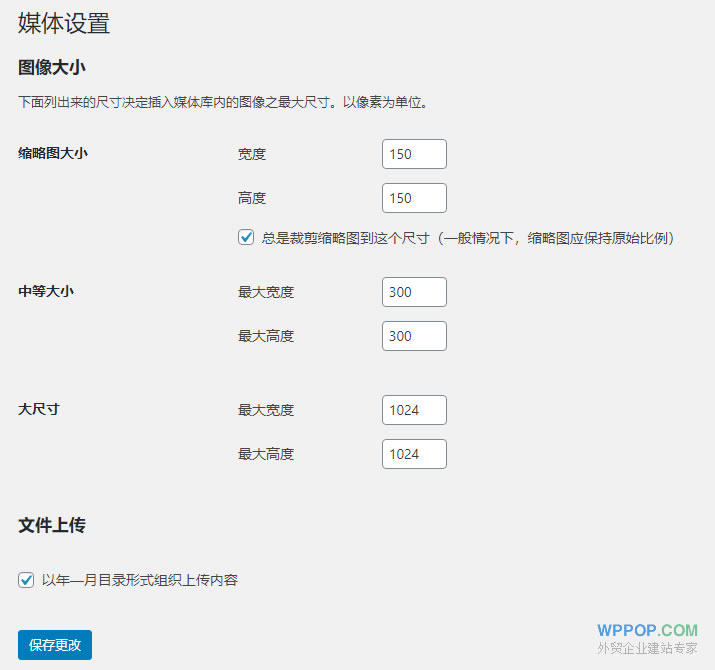
Task: Click the thumbnail 高度 input field
Action: coord(414,198)
